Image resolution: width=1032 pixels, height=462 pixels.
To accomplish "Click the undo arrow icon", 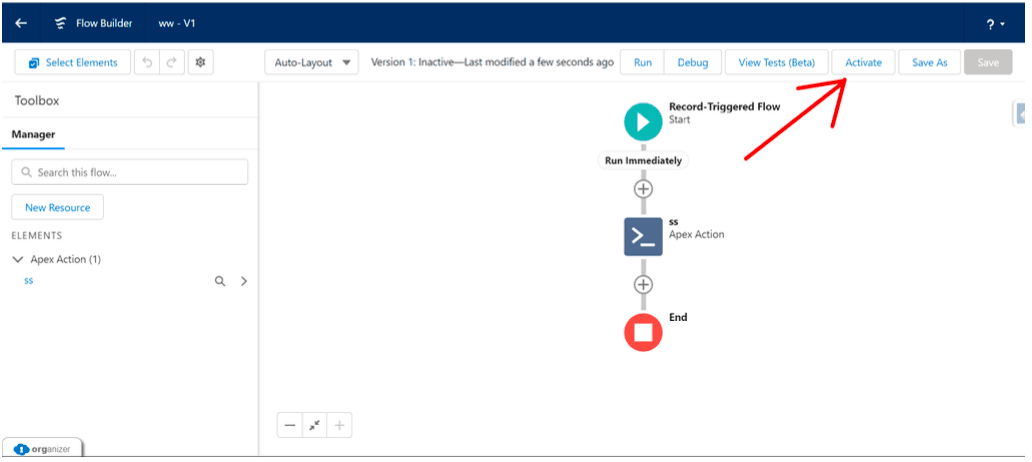I will 148,62.
